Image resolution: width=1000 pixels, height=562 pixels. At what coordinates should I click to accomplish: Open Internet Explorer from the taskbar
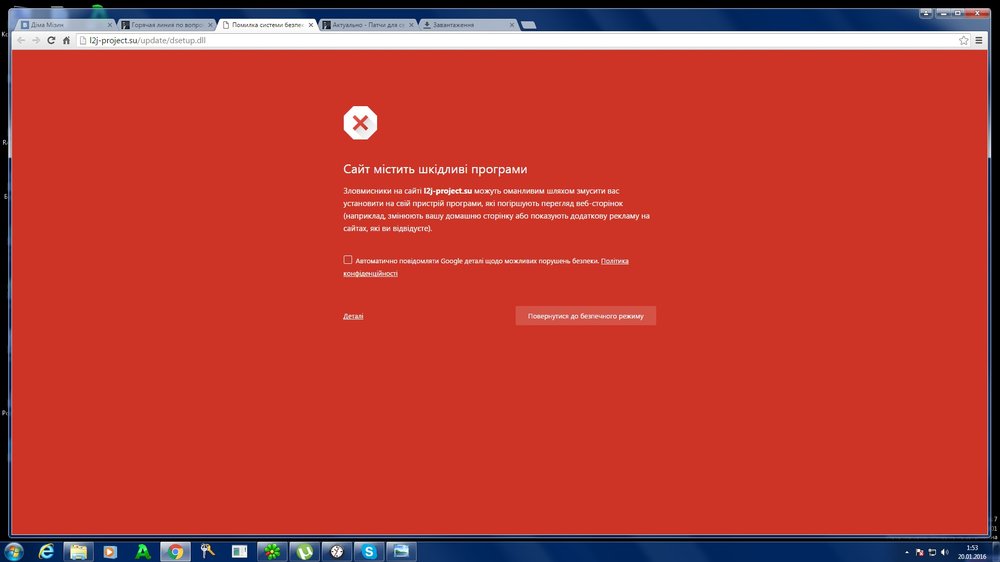(46, 551)
